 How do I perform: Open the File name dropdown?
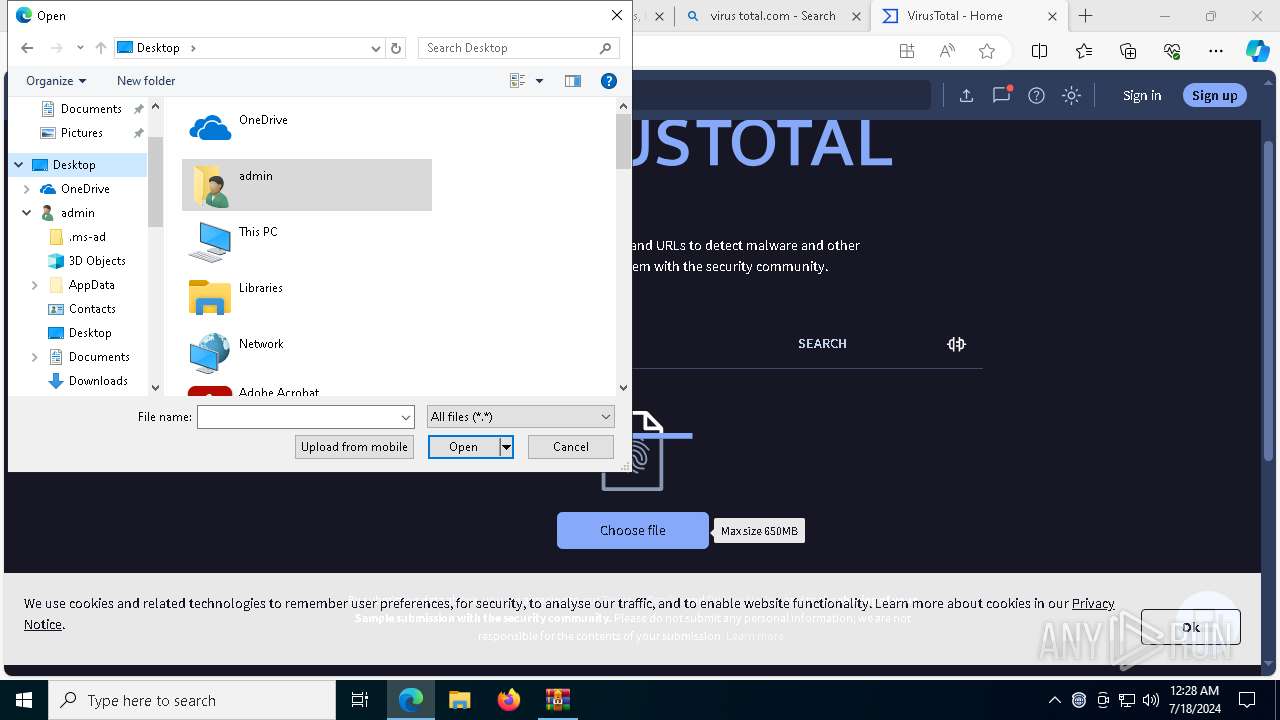click(405, 417)
